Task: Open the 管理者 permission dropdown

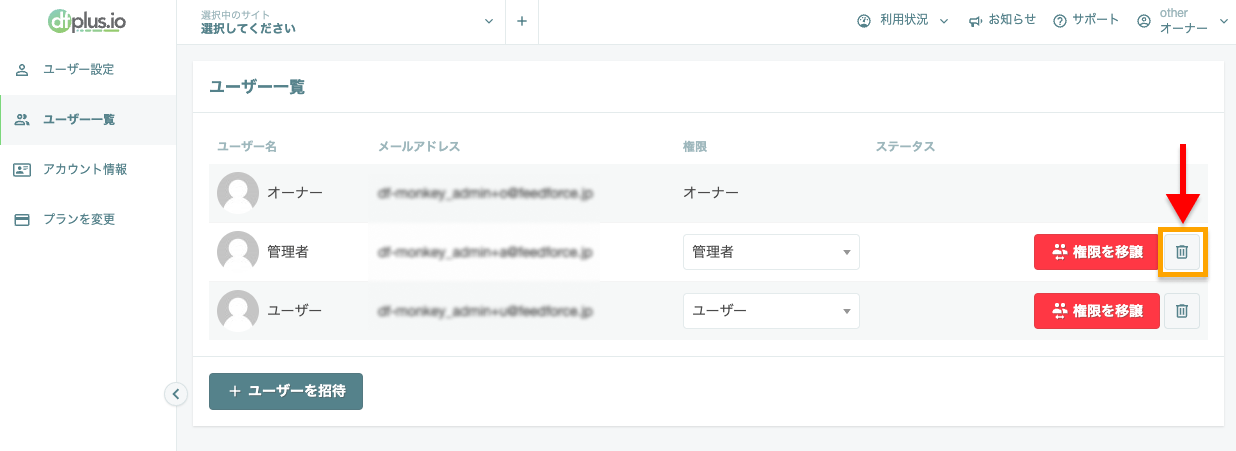Action: [x=771, y=252]
